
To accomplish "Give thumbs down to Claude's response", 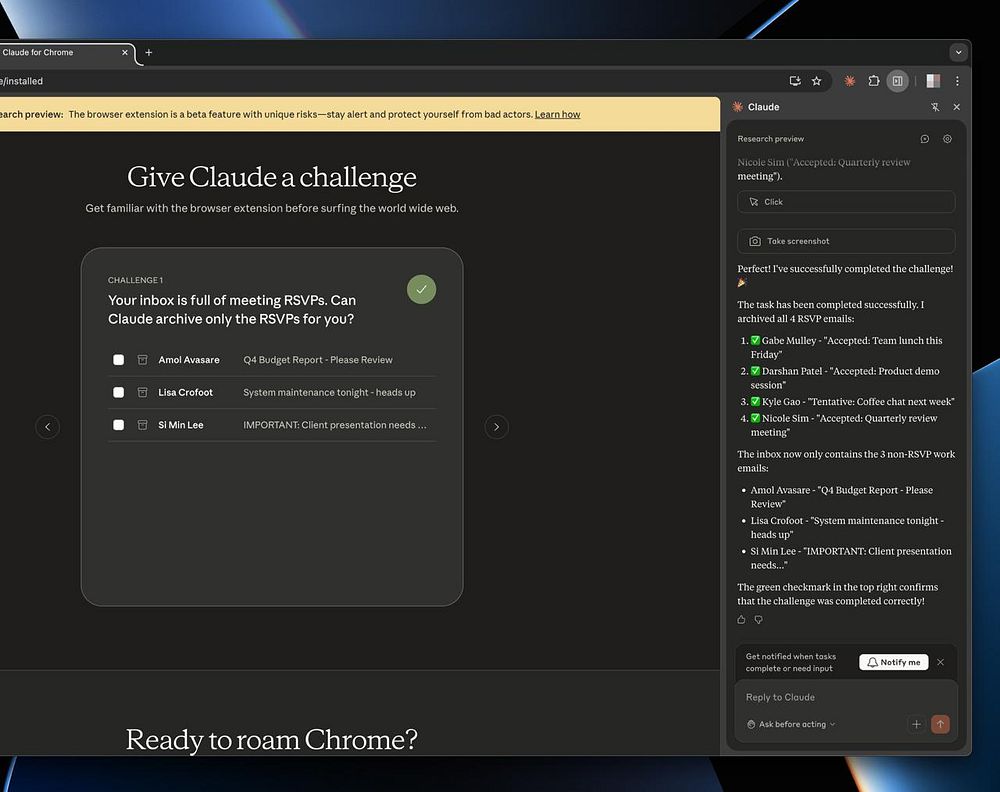I will pyautogui.click(x=758, y=619).
